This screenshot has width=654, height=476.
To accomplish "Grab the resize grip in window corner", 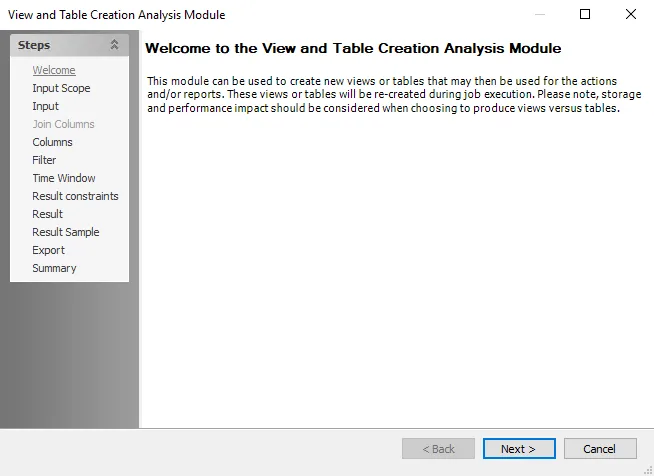I will (648, 471).
